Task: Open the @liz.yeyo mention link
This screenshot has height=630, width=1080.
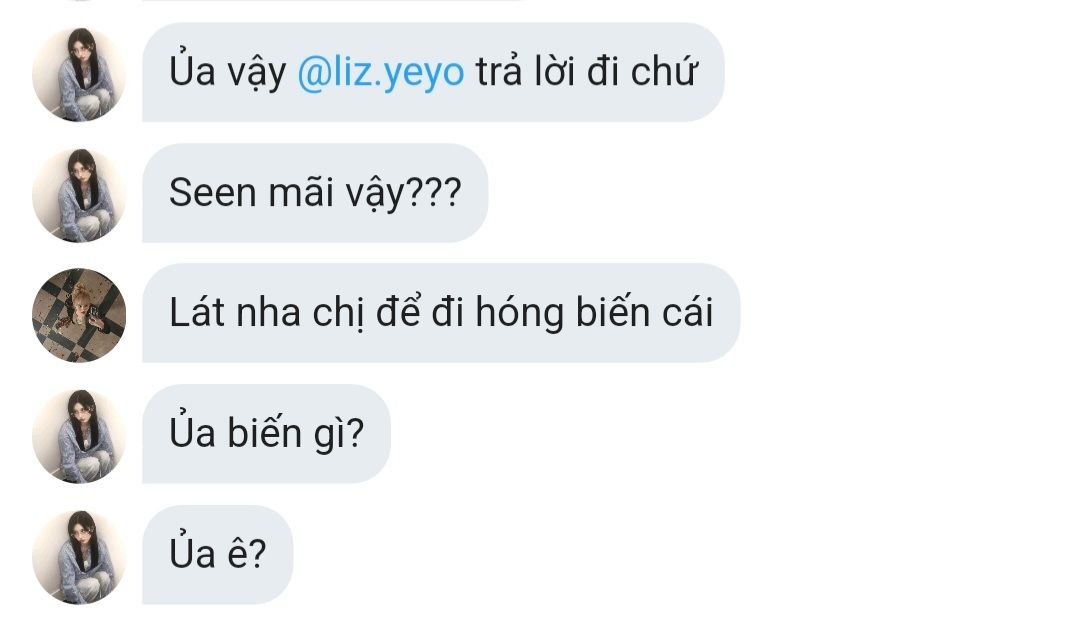Action: [x=381, y=73]
